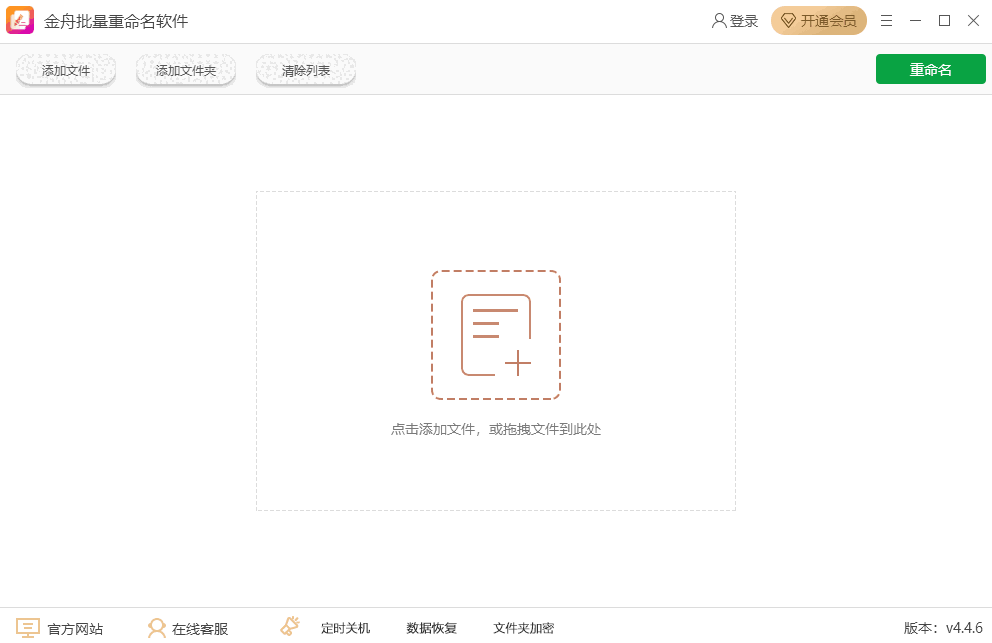
Task: Open the 开通会员 diamond membership button
Action: (818, 21)
